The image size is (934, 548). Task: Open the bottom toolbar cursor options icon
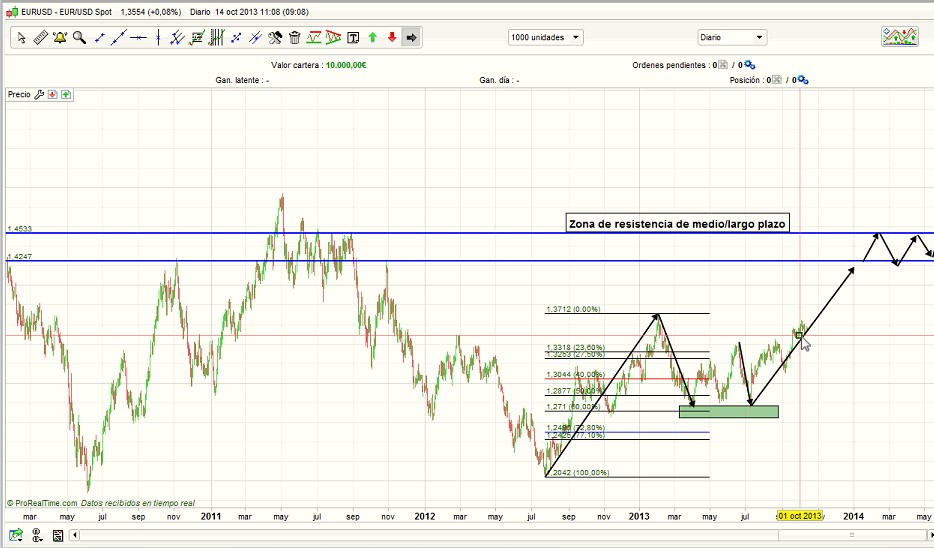coord(37,535)
